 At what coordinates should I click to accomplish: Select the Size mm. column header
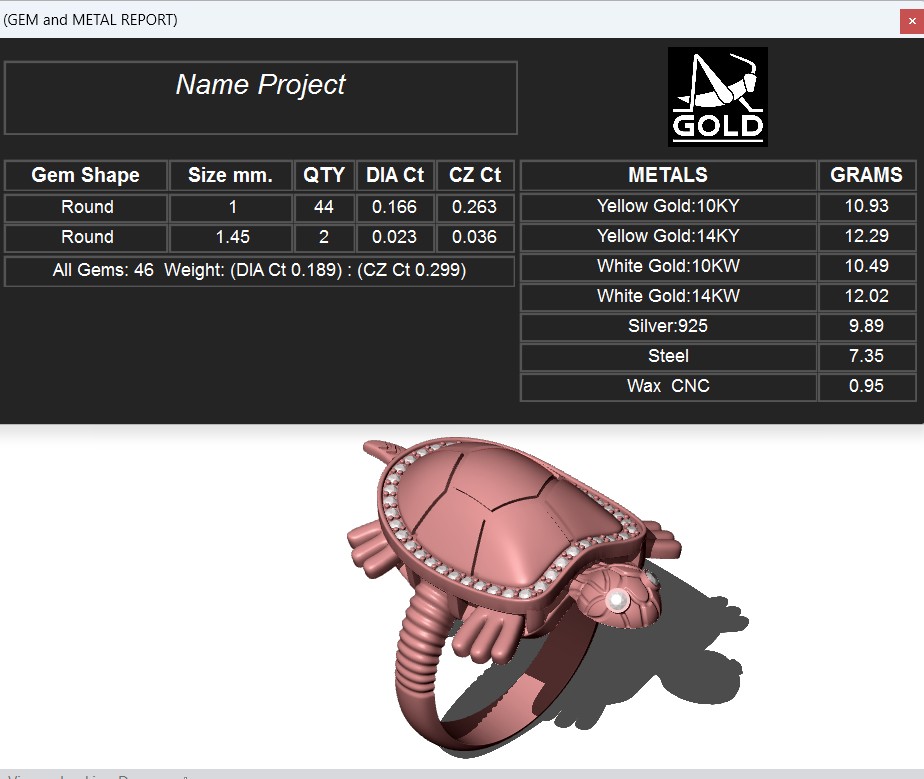click(x=230, y=175)
